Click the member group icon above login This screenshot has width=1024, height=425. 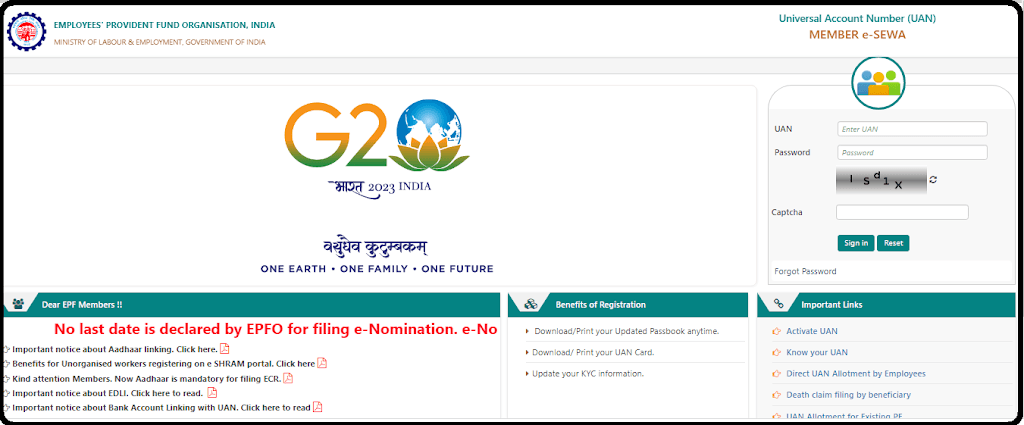coord(879,82)
